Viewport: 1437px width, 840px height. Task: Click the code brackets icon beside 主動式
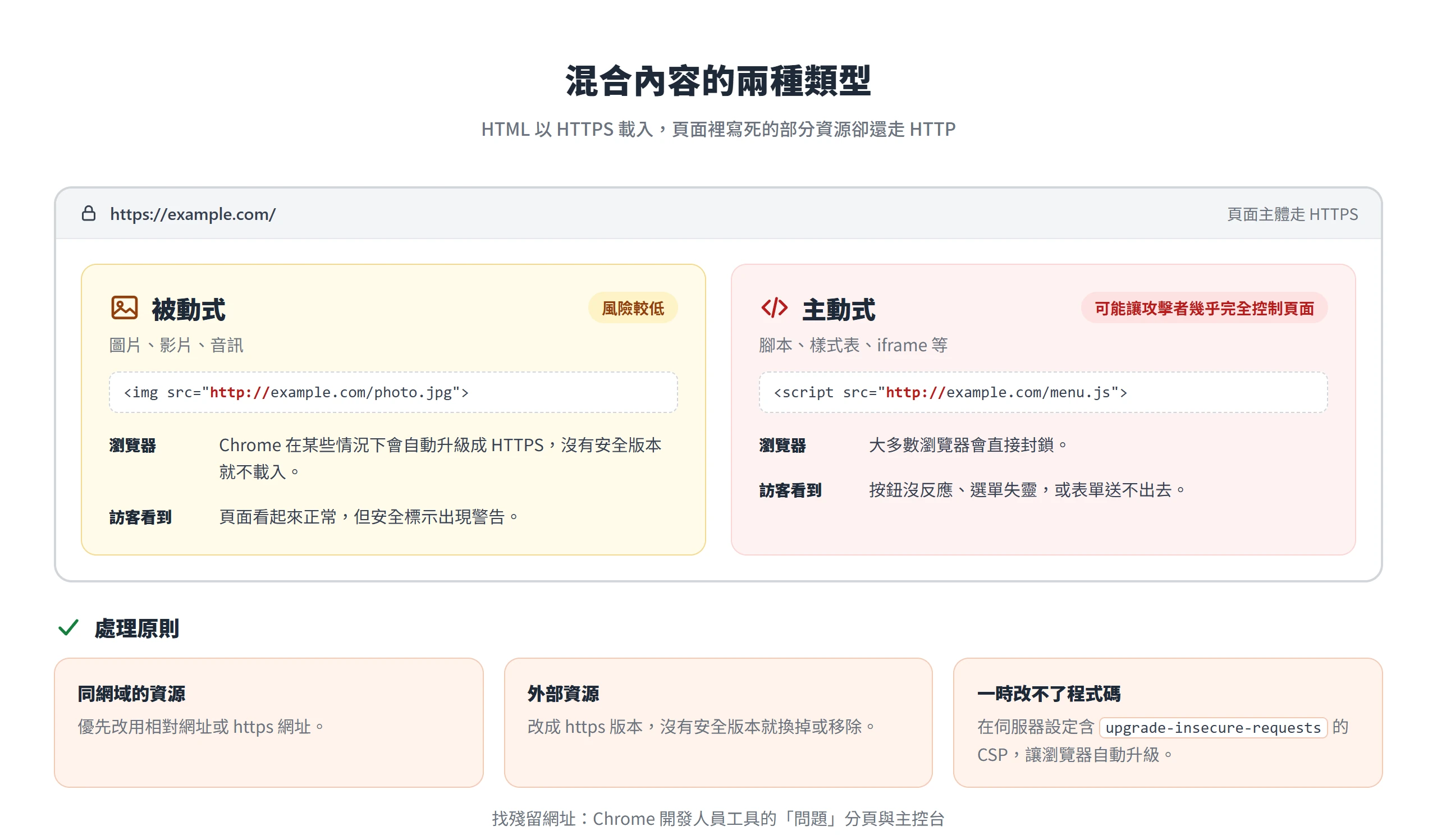click(774, 307)
